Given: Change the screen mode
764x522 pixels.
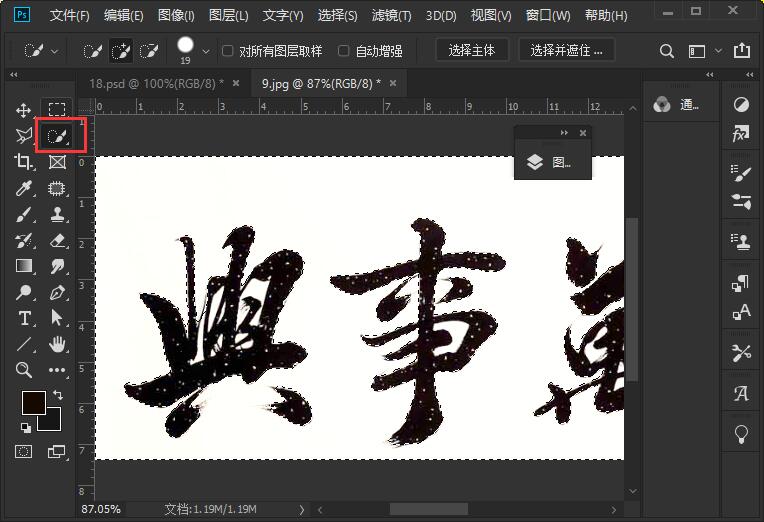Looking at the screenshot, I should tap(57, 451).
